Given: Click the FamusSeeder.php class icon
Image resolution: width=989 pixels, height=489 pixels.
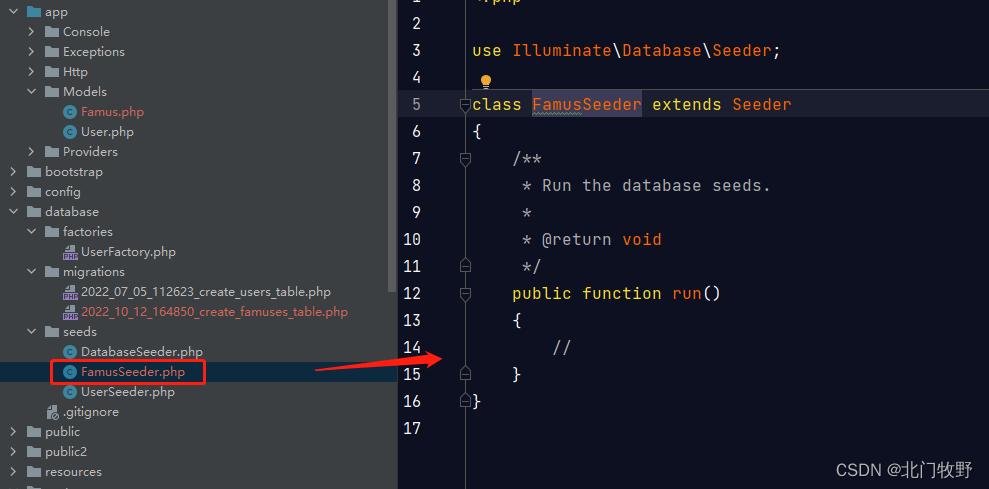Looking at the screenshot, I should [70, 372].
